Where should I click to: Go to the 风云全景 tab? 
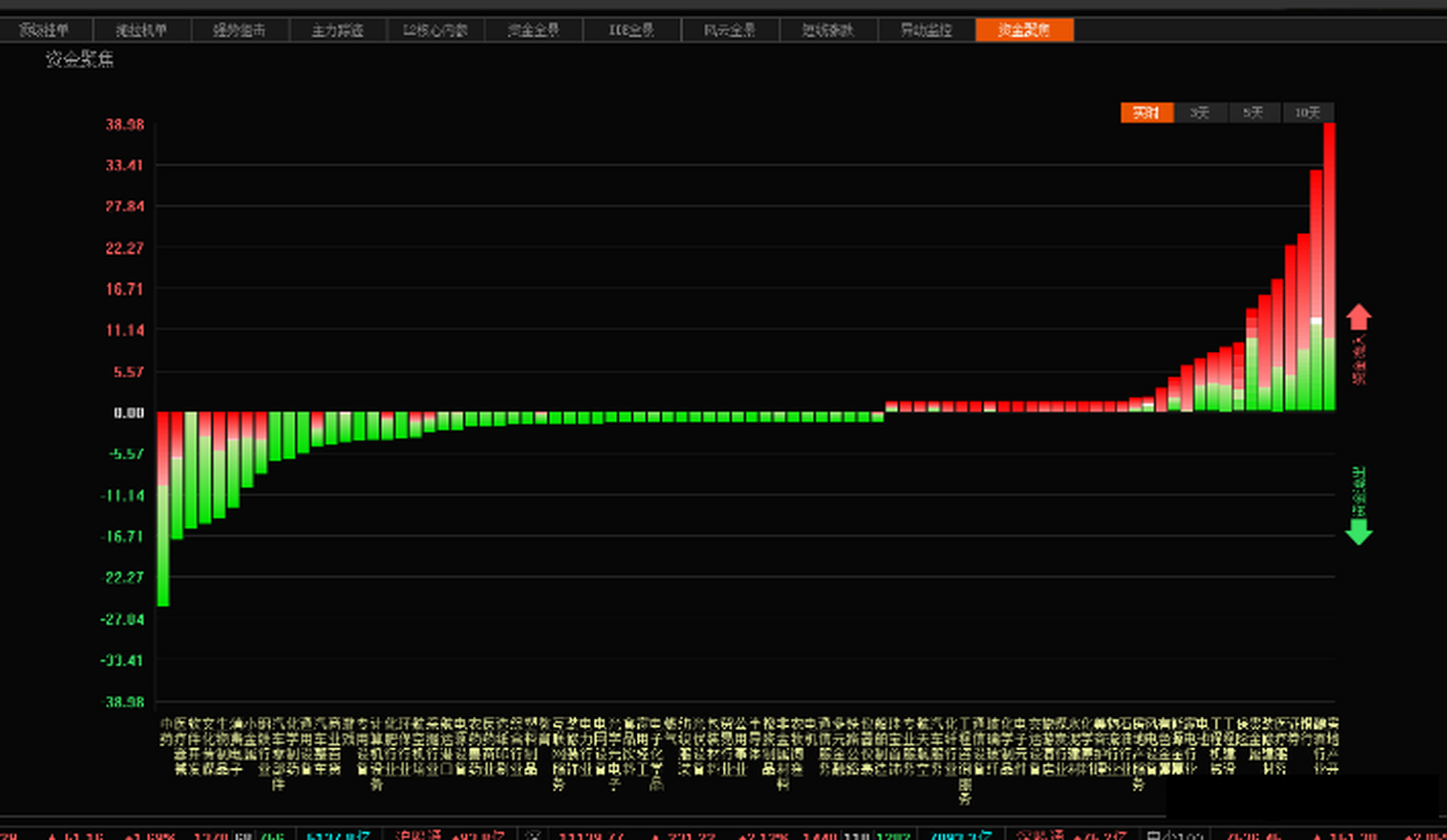pyautogui.click(x=729, y=30)
